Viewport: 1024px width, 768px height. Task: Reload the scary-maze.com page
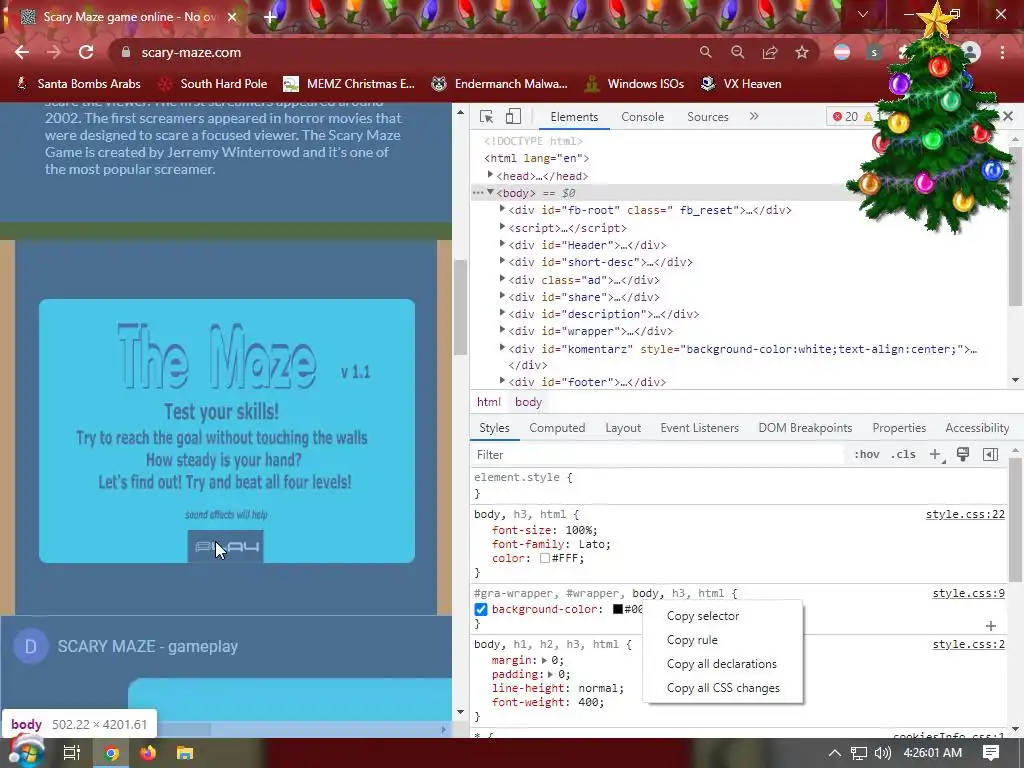pos(86,52)
